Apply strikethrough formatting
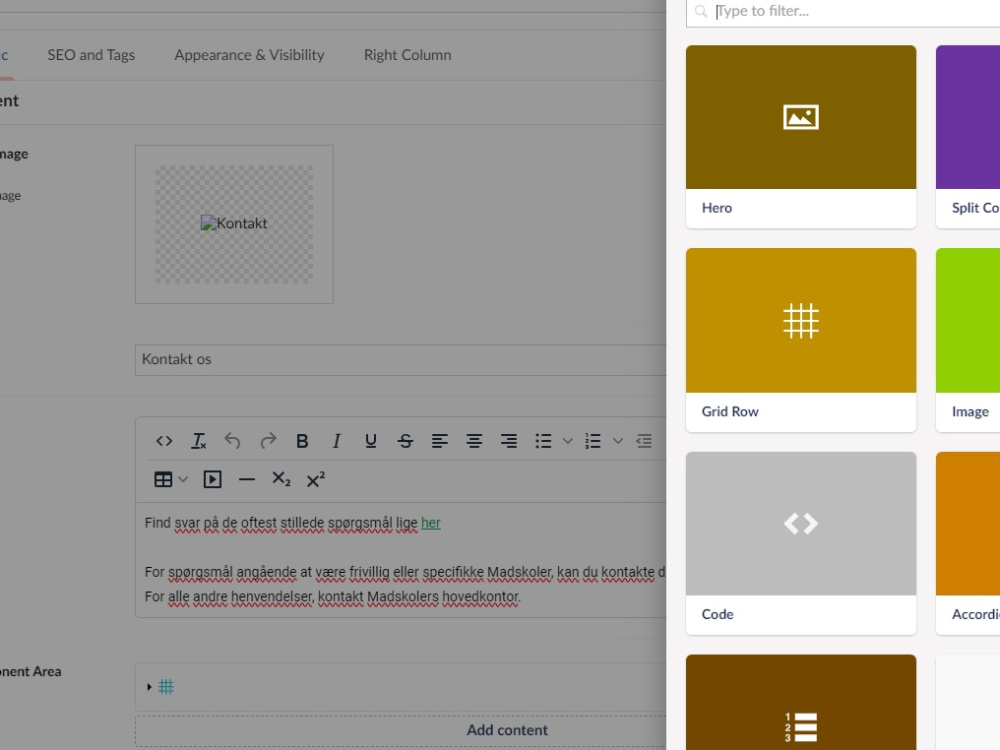 (405, 441)
